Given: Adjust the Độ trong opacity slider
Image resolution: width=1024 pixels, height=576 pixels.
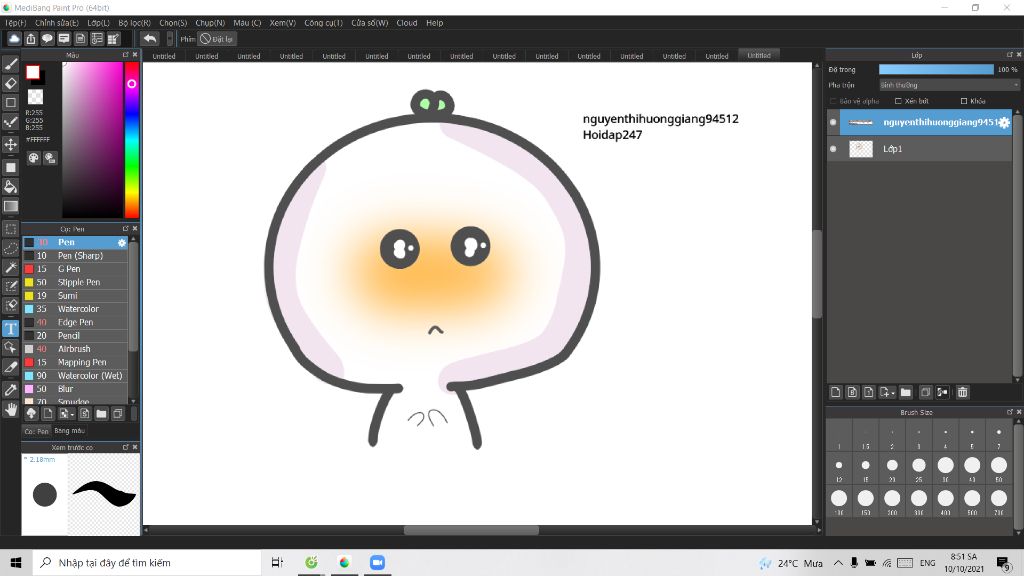Looking at the screenshot, I should click(936, 69).
